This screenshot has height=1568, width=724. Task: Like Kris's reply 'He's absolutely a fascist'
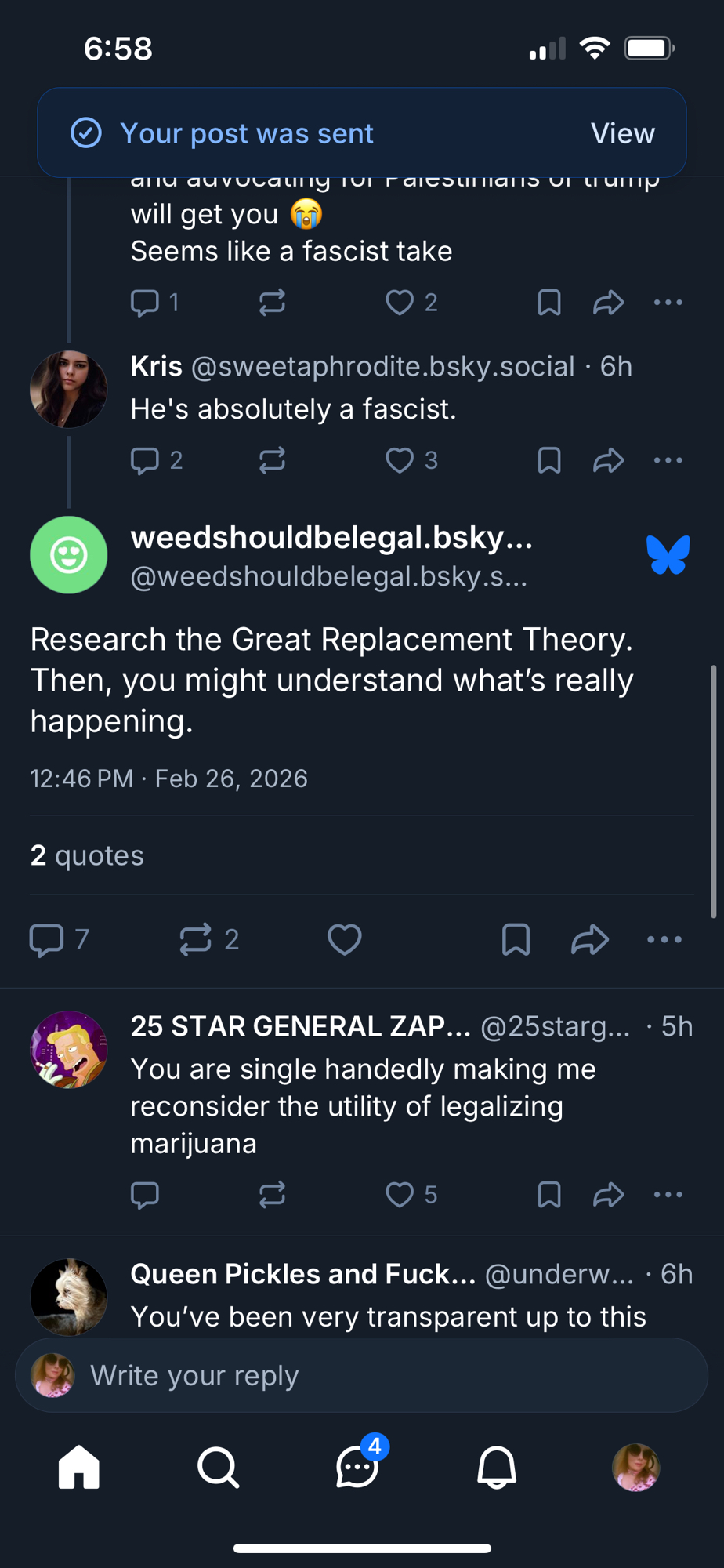[400, 460]
